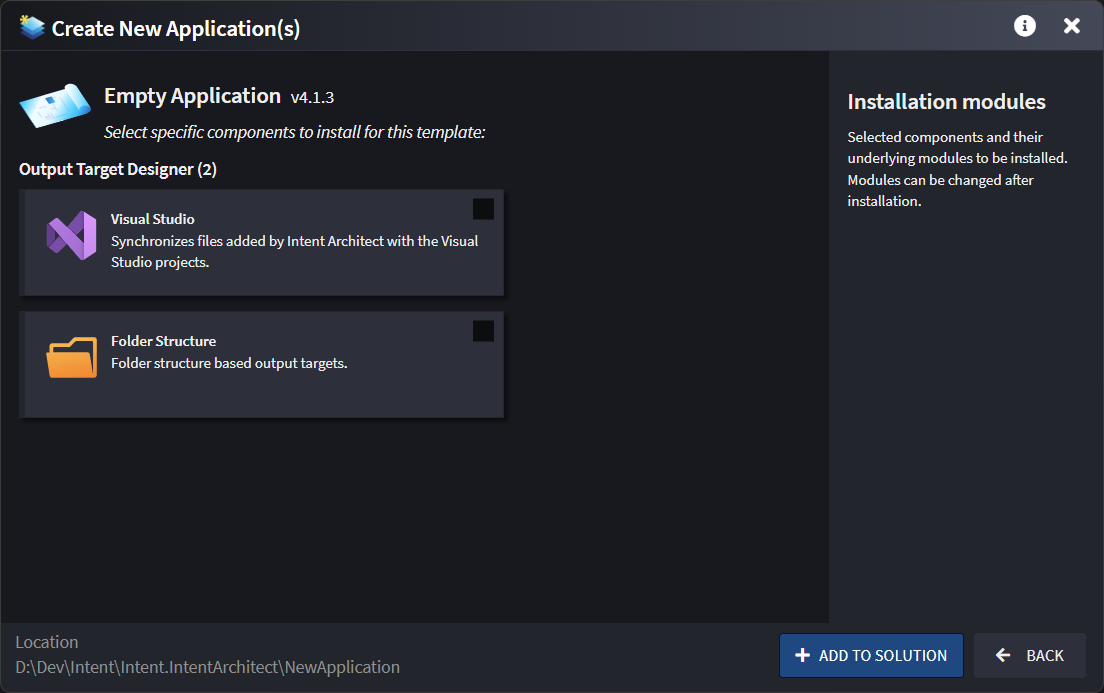This screenshot has height=693, width=1104.
Task: Click the Empty Application template icon
Action: coord(55,107)
